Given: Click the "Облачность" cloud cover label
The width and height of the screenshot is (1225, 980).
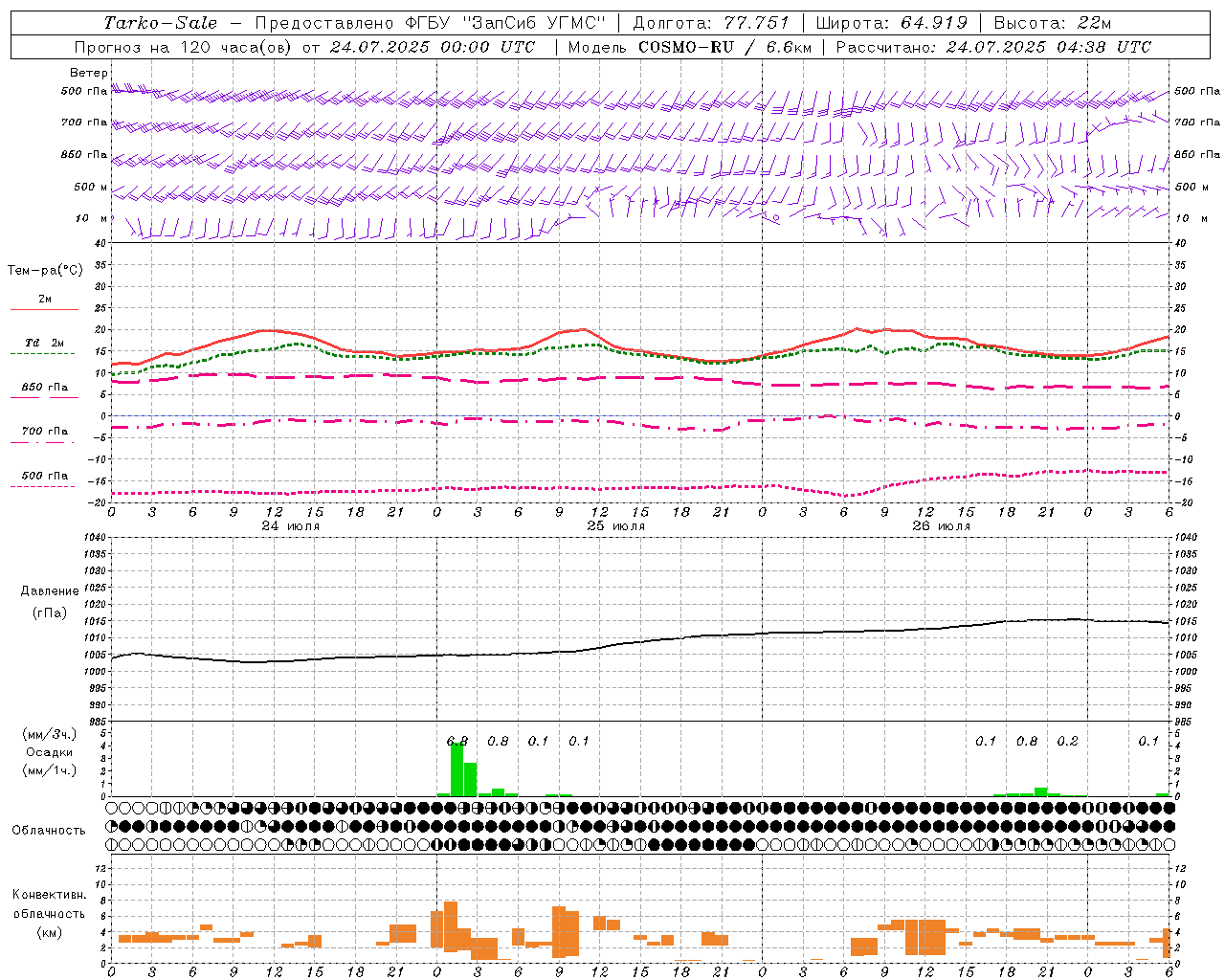Looking at the screenshot, I should [49, 830].
